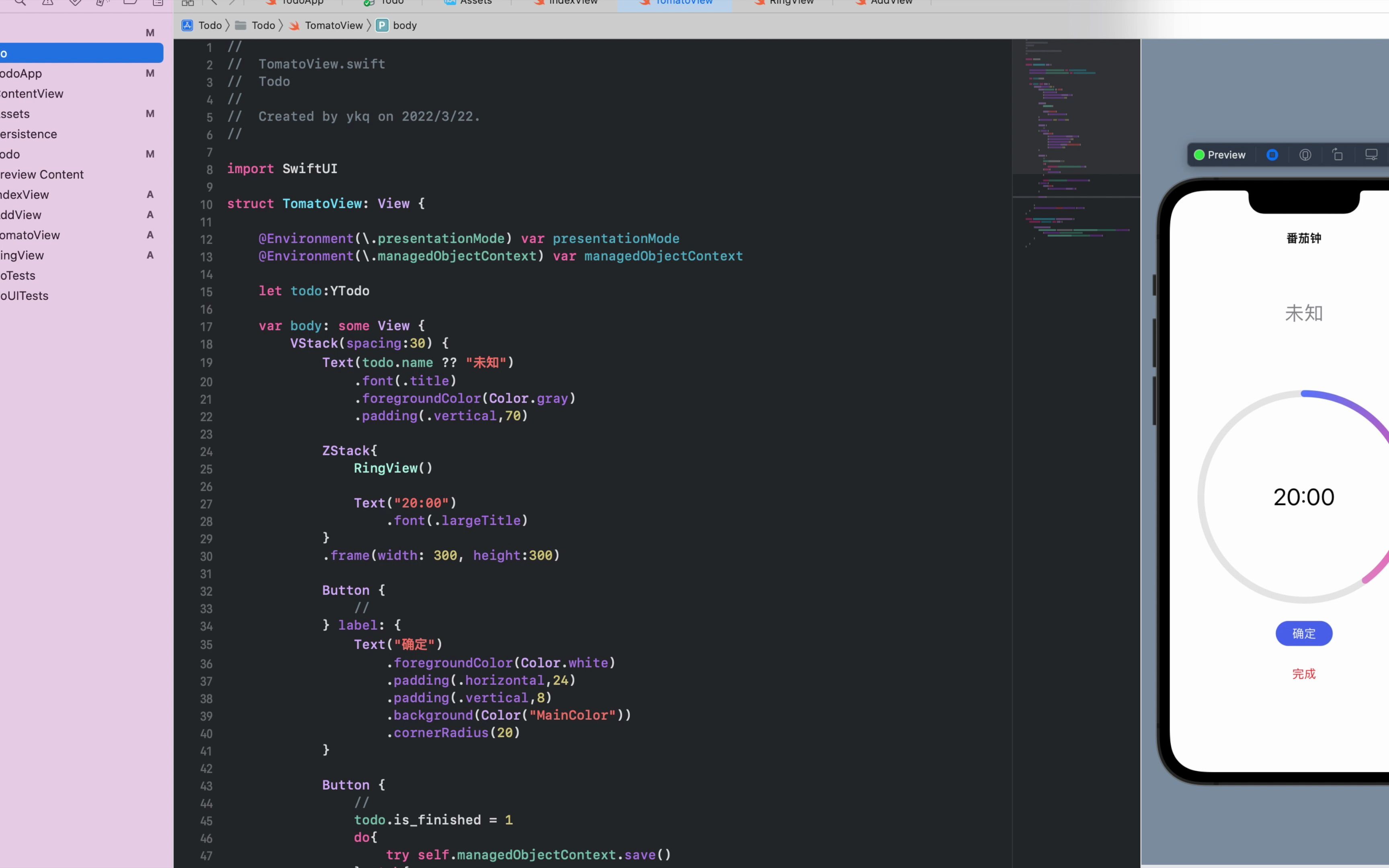Open the related items grid icon

coord(188,3)
